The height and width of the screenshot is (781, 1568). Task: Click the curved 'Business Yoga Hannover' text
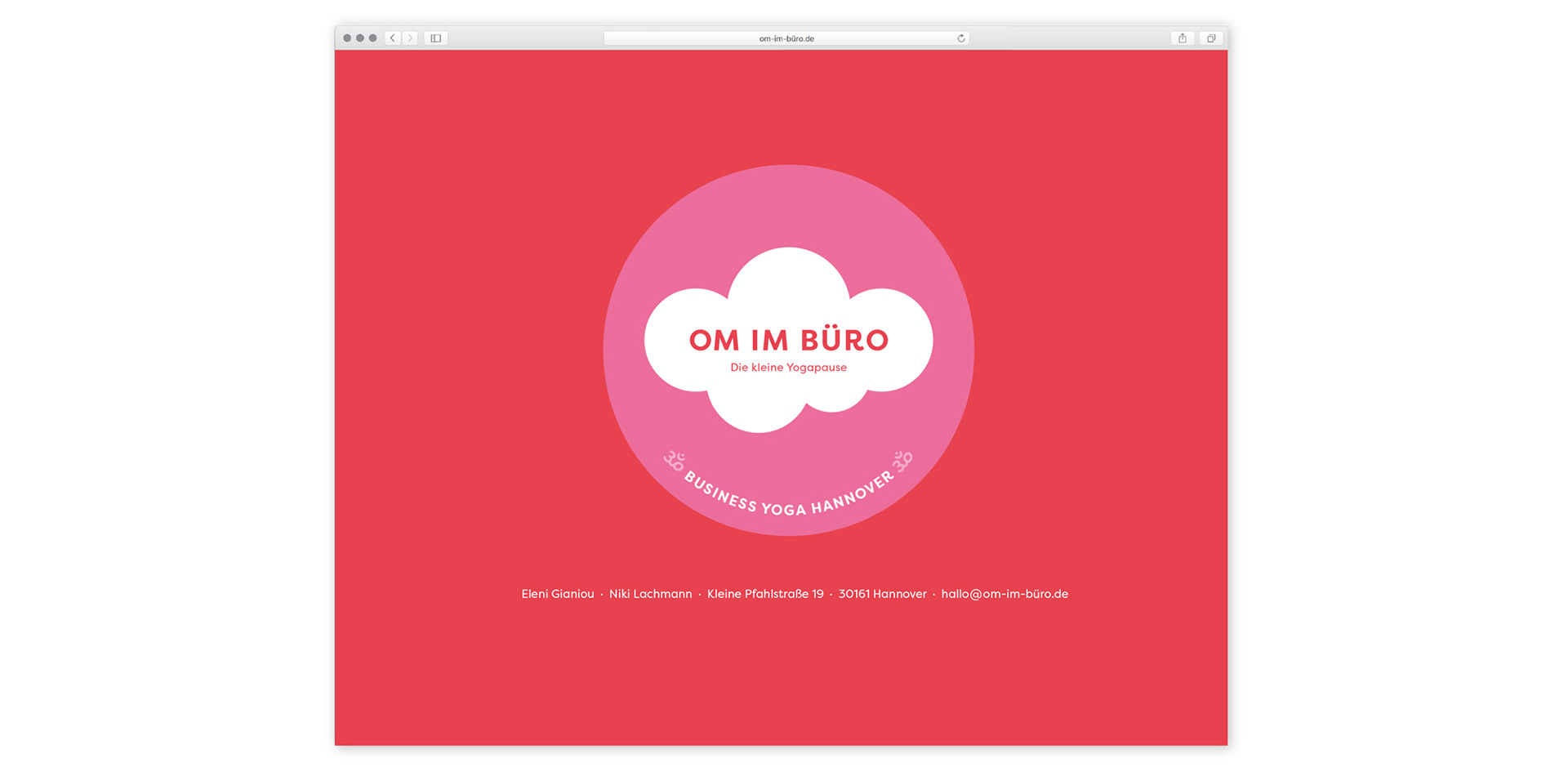pyautogui.click(x=789, y=494)
